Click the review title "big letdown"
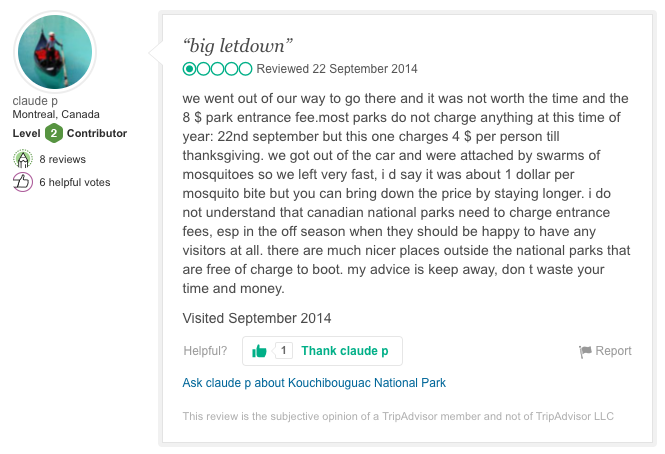The width and height of the screenshot is (665, 454). [236, 46]
